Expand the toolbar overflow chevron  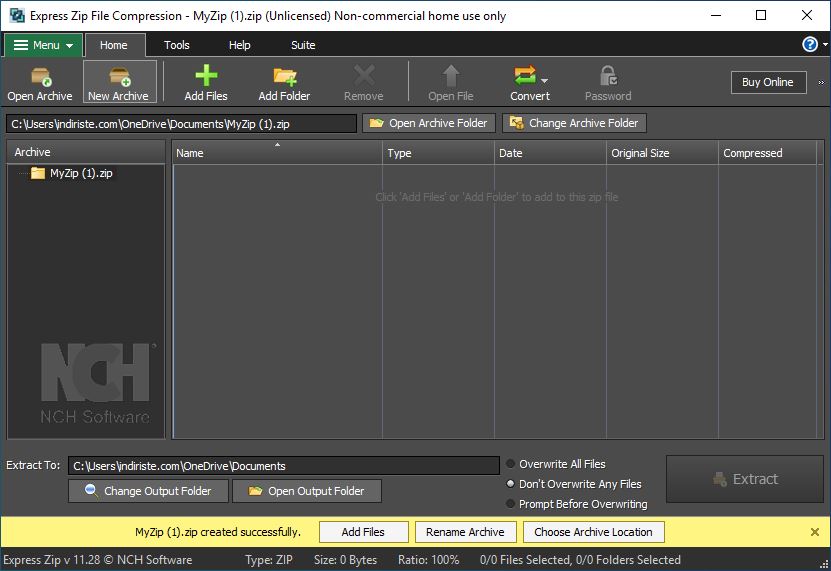(x=821, y=83)
